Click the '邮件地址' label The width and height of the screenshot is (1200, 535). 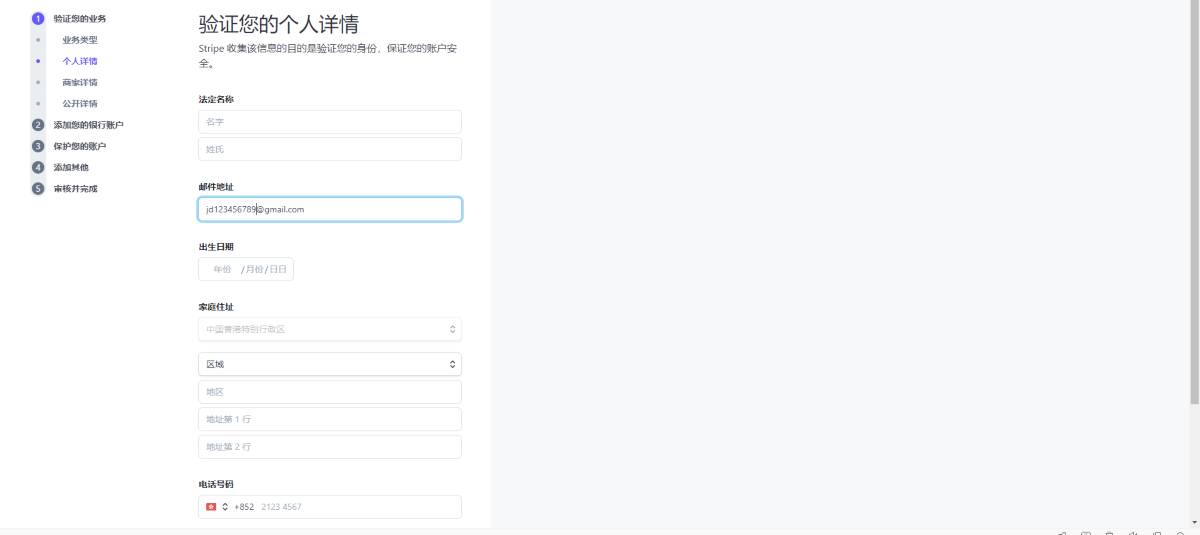click(x=216, y=186)
